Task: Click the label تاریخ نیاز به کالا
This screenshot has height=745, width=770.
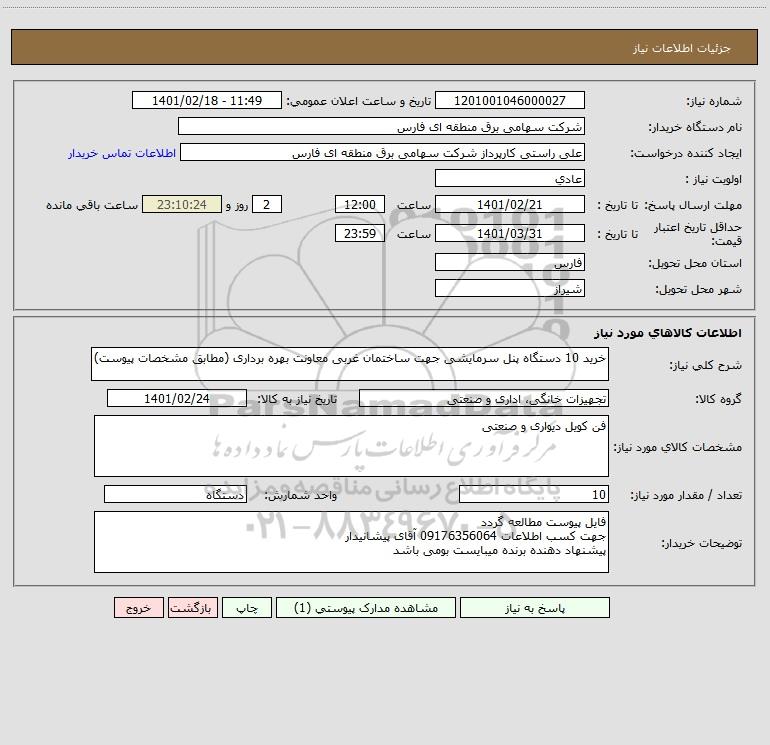Action: 297,399
